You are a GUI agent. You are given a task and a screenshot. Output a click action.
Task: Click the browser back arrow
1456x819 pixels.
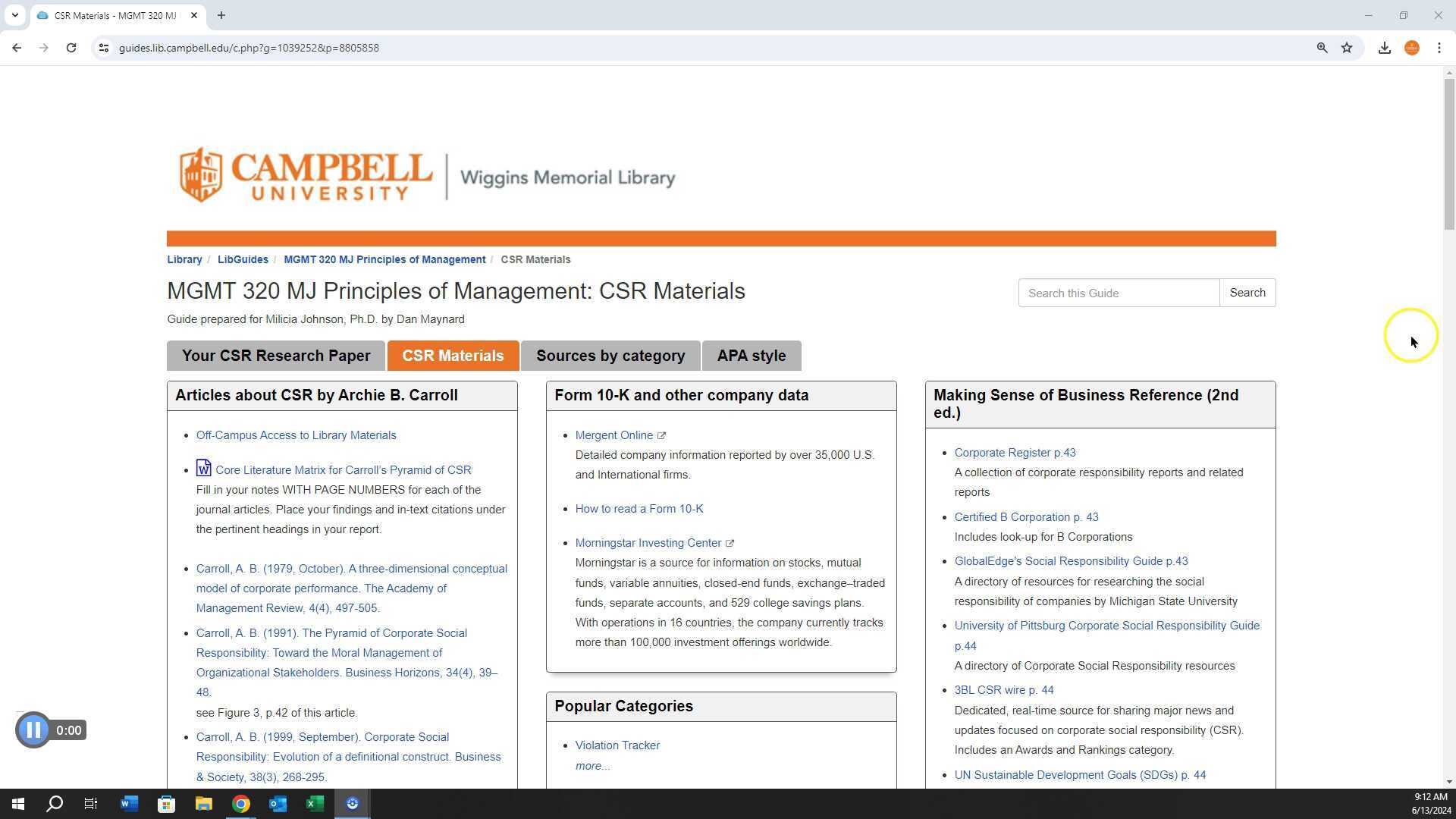(x=17, y=47)
